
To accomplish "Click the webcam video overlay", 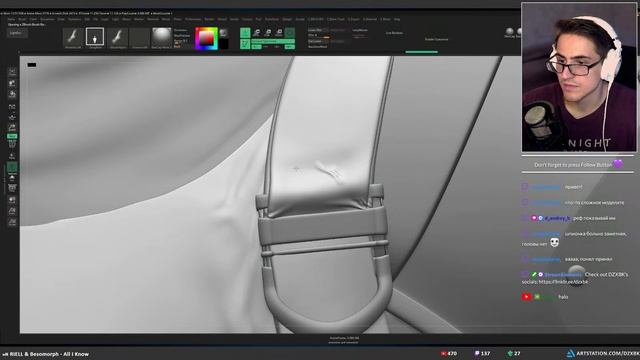I will coord(578,78).
